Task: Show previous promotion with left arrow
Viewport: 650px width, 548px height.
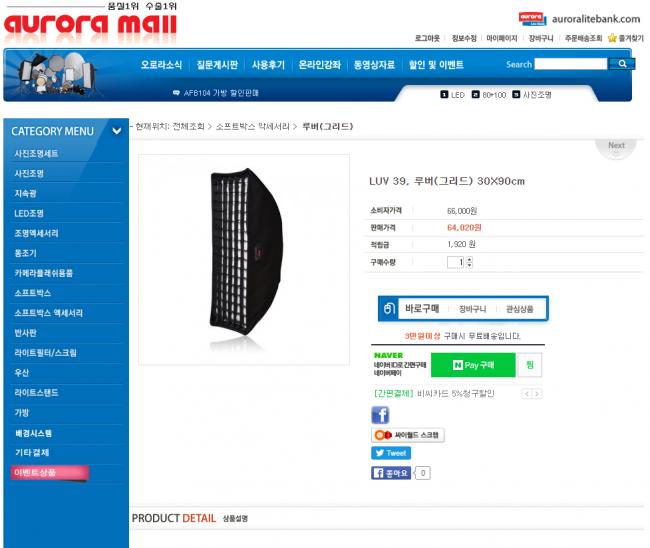Action: click(526, 394)
